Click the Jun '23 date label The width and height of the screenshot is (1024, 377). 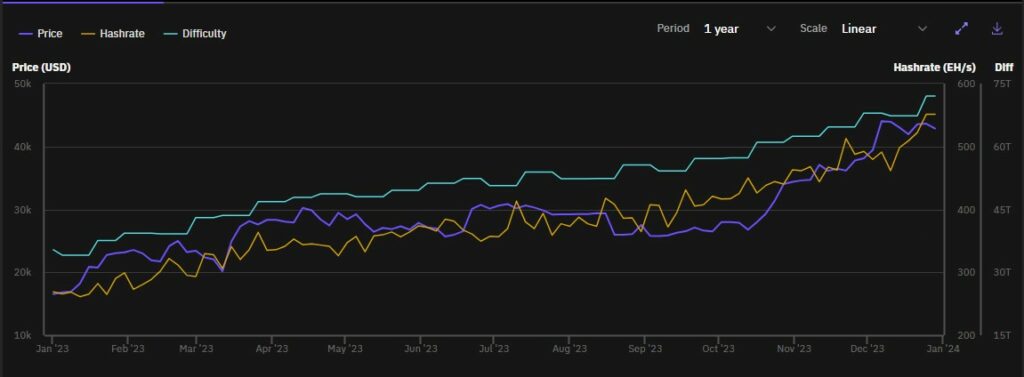421,350
